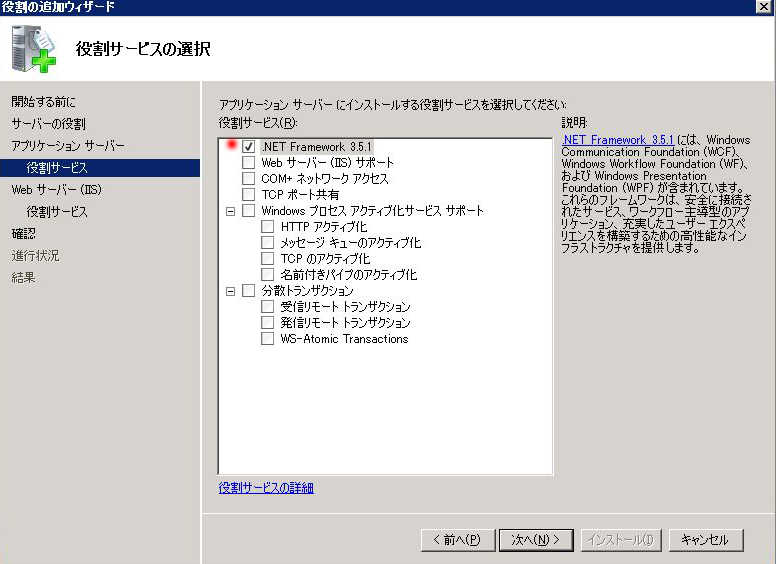Viewport: 776px width, 564px height.
Task: Check Web サーバー (IIS) サポート checkbox
Action: tap(248, 162)
